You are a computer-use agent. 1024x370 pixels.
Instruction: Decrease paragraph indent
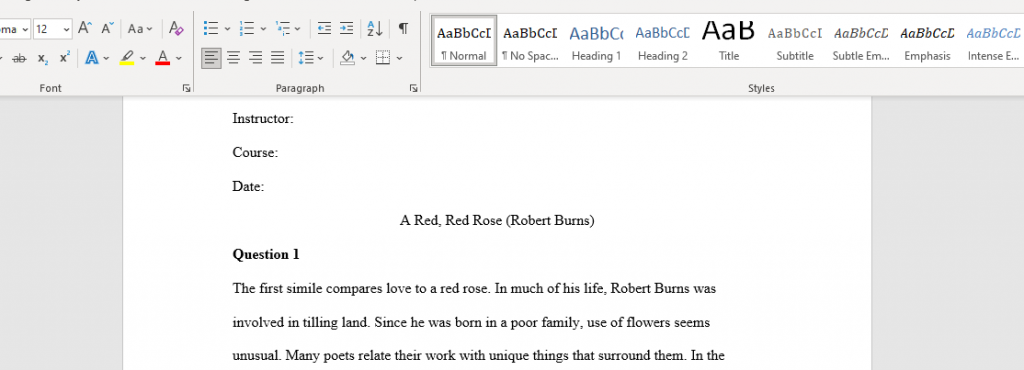tap(324, 29)
